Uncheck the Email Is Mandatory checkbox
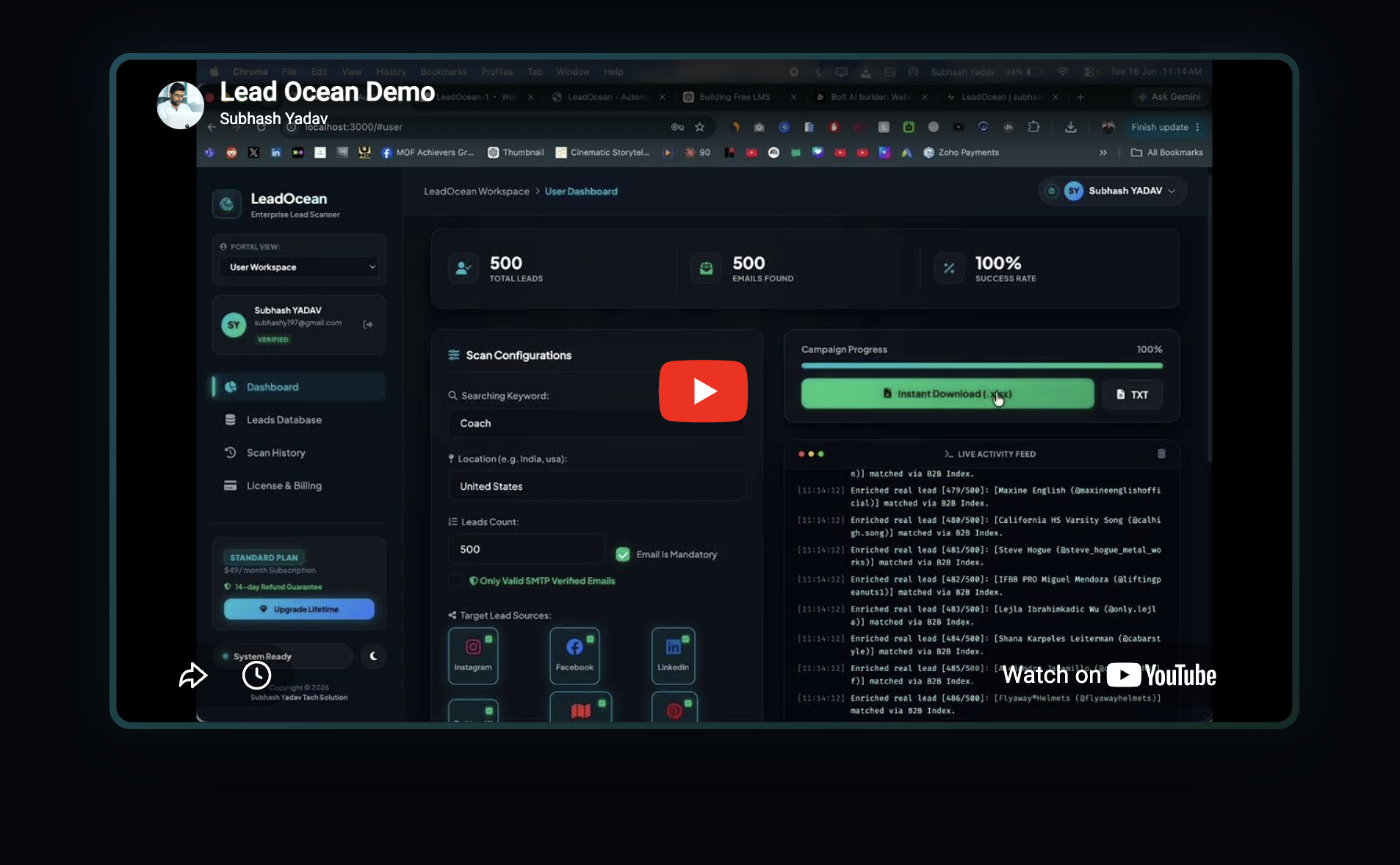Screen dimensions: 1400x865 coord(623,554)
